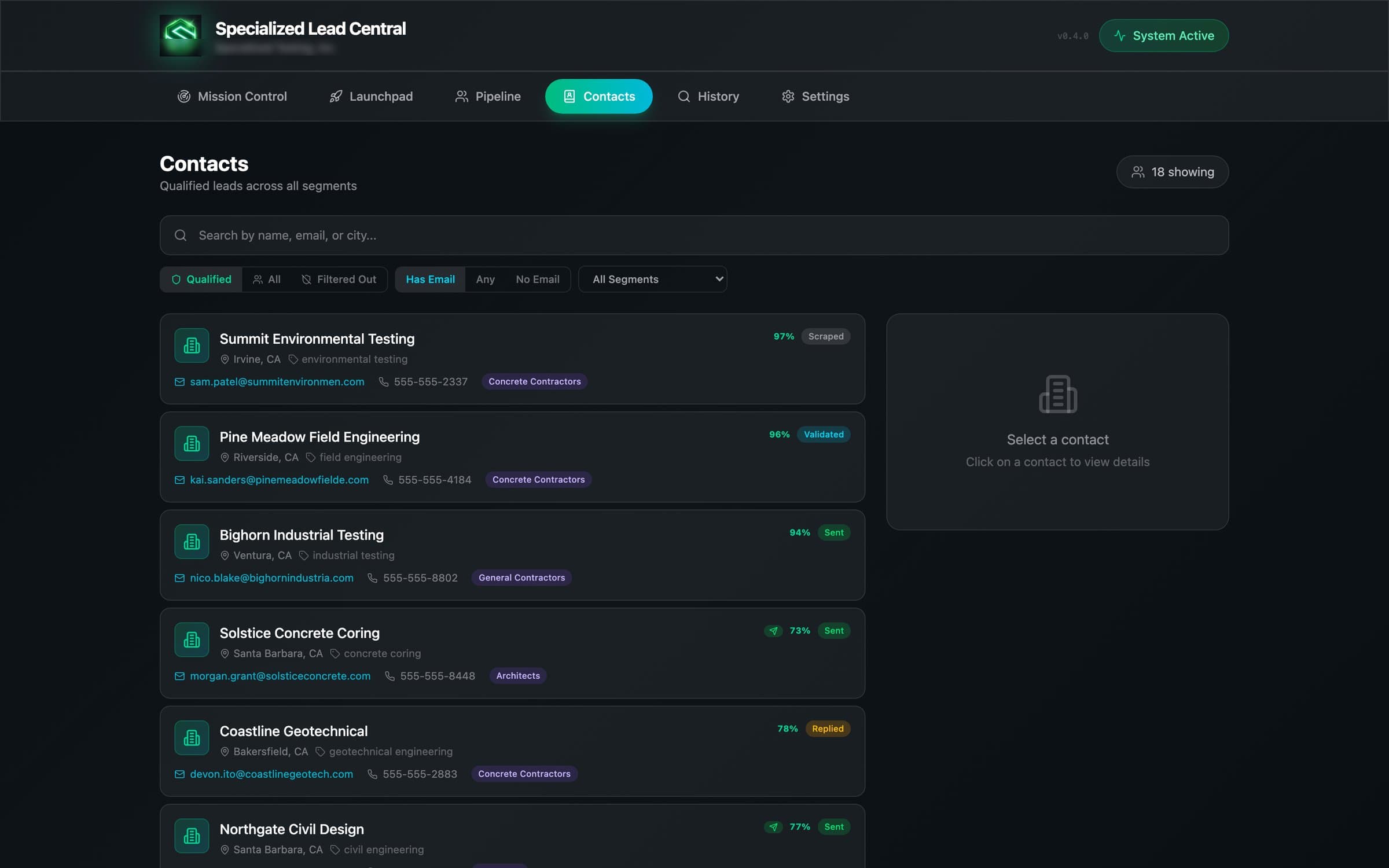Select the All contacts filter
Image resolution: width=1389 pixels, height=868 pixels.
click(267, 279)
